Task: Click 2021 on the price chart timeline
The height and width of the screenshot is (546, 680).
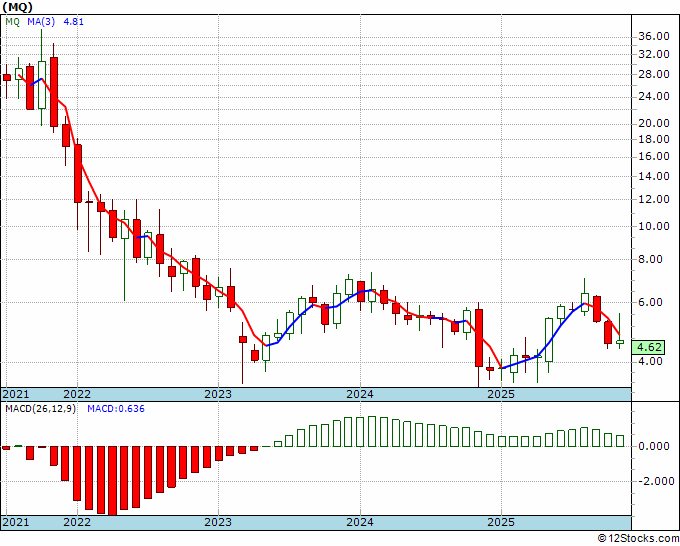Action: tap(16, 394)
